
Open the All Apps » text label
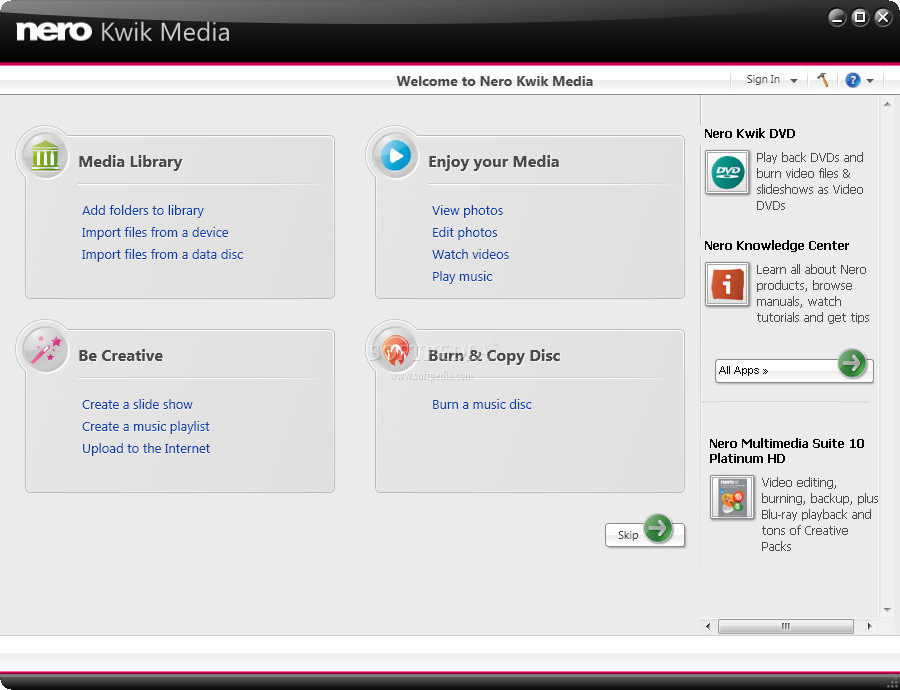point(743,370)
